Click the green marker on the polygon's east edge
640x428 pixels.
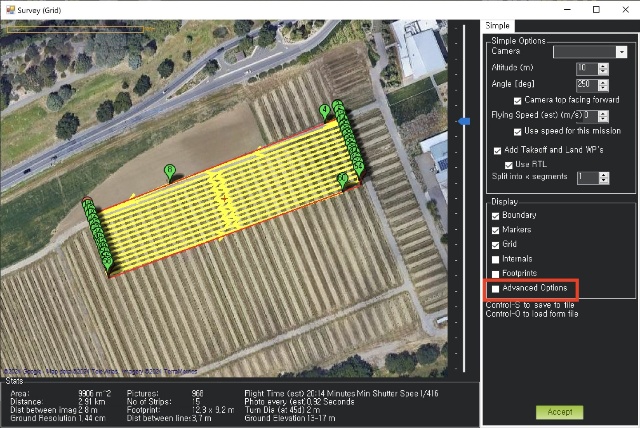pyautogui.click(x=343, y=180)
